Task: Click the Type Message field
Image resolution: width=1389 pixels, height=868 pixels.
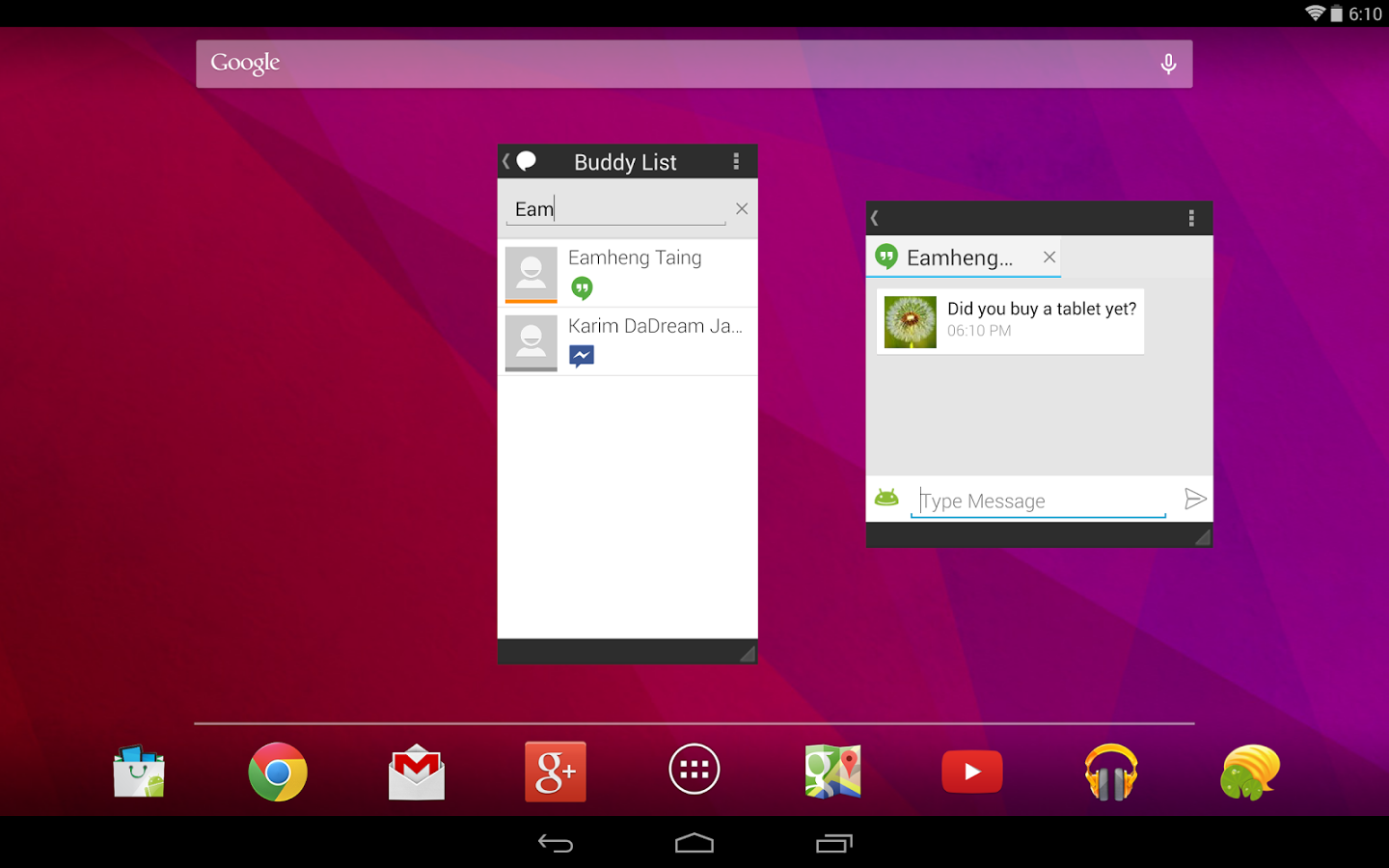Action: click(x=1038, y=501)
